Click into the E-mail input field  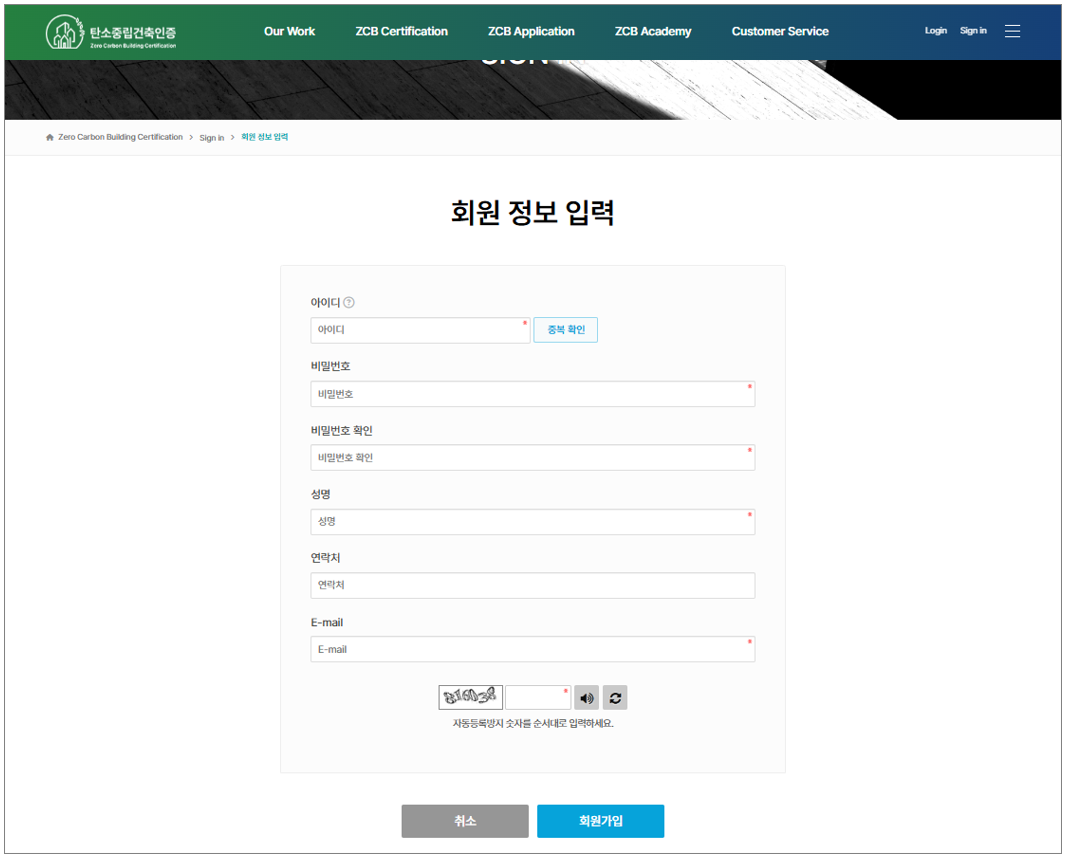click(x=532, y=649)
